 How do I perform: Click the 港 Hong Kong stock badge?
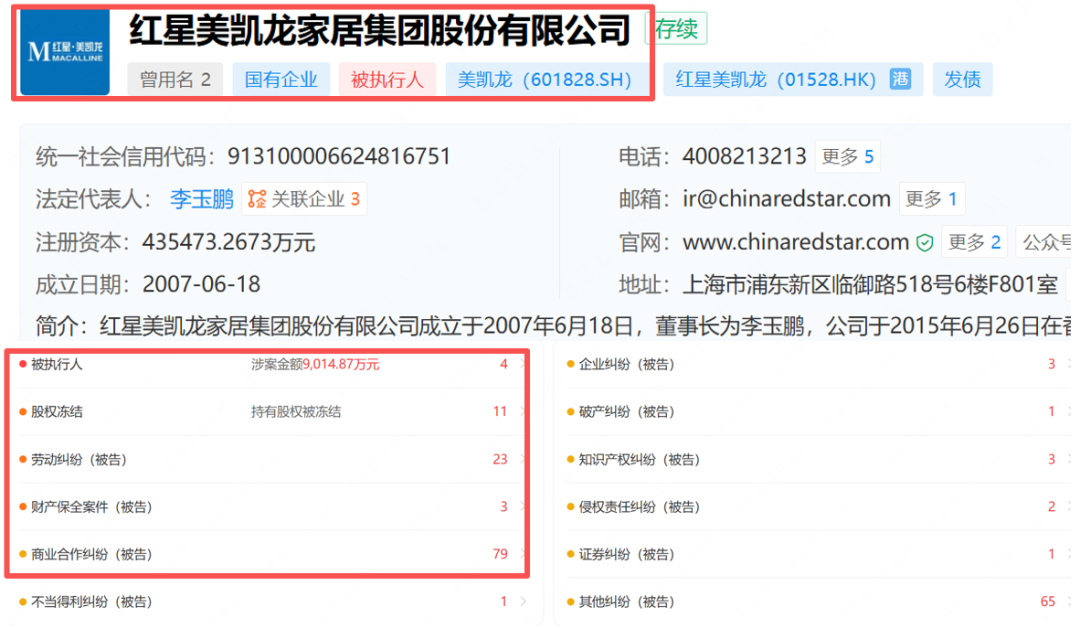[900, 79]
